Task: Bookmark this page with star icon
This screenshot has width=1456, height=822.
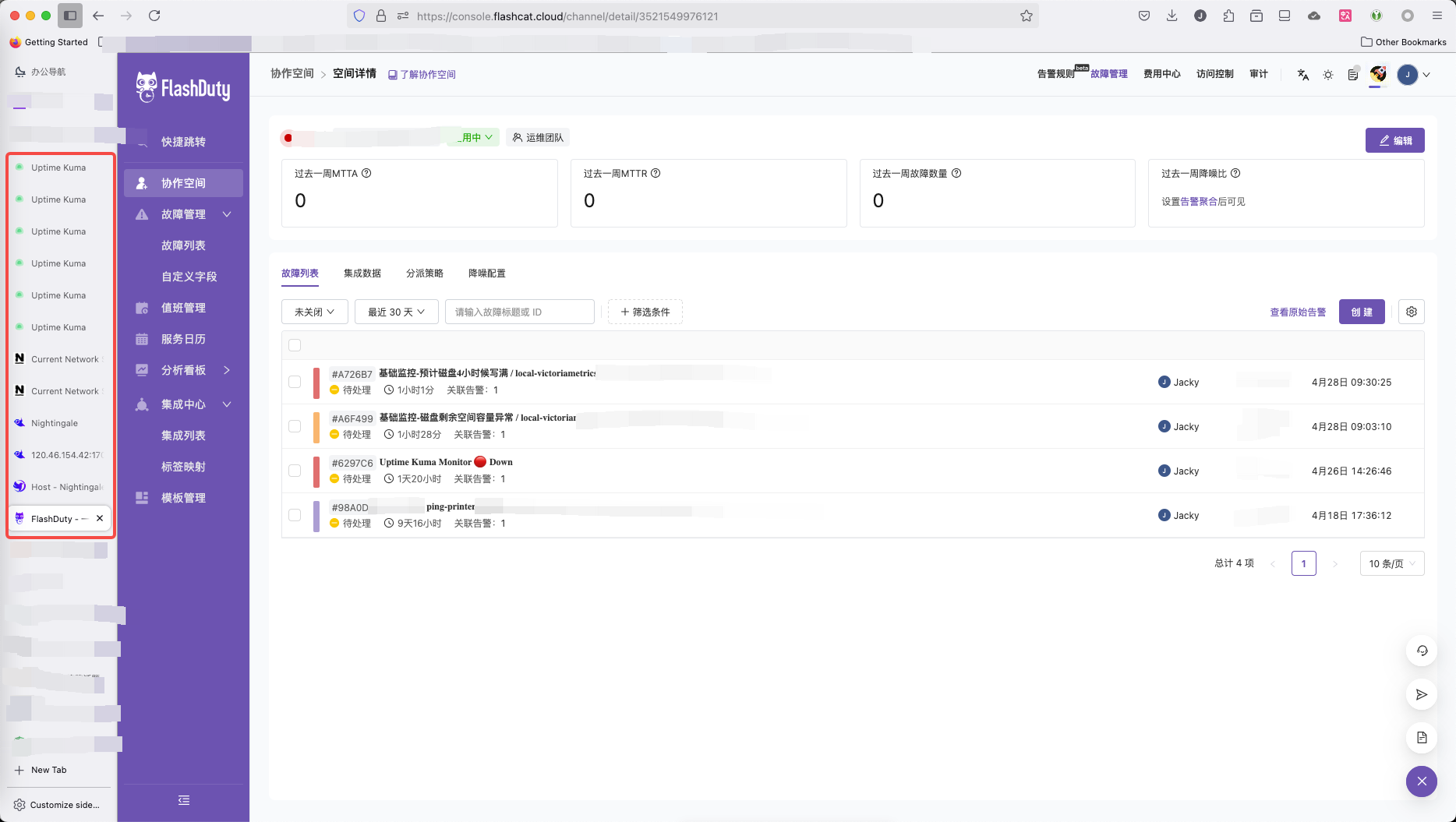Action: [x=1027, y=16]
